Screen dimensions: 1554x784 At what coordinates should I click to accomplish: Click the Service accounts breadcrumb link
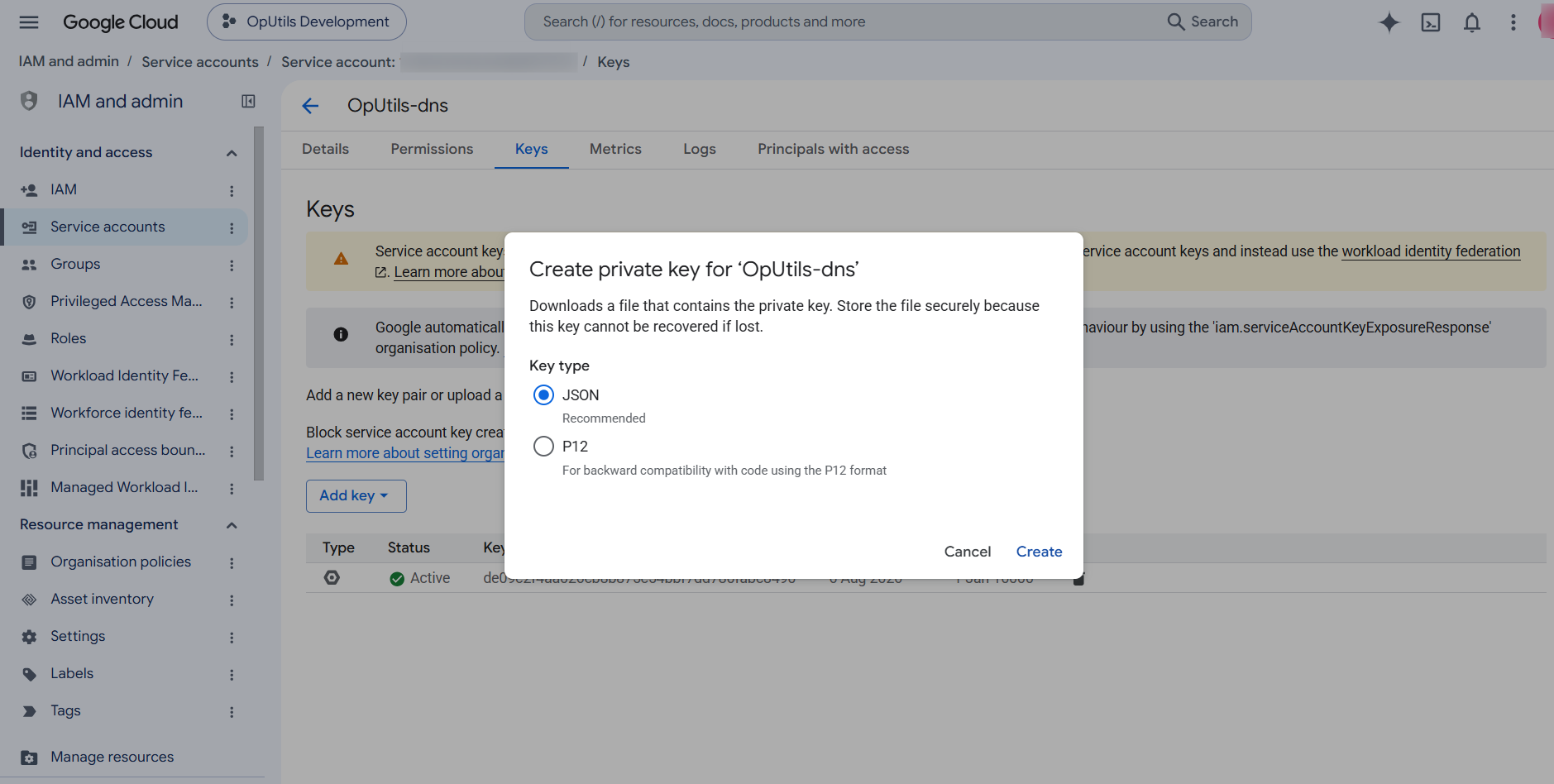coord(199,62)
